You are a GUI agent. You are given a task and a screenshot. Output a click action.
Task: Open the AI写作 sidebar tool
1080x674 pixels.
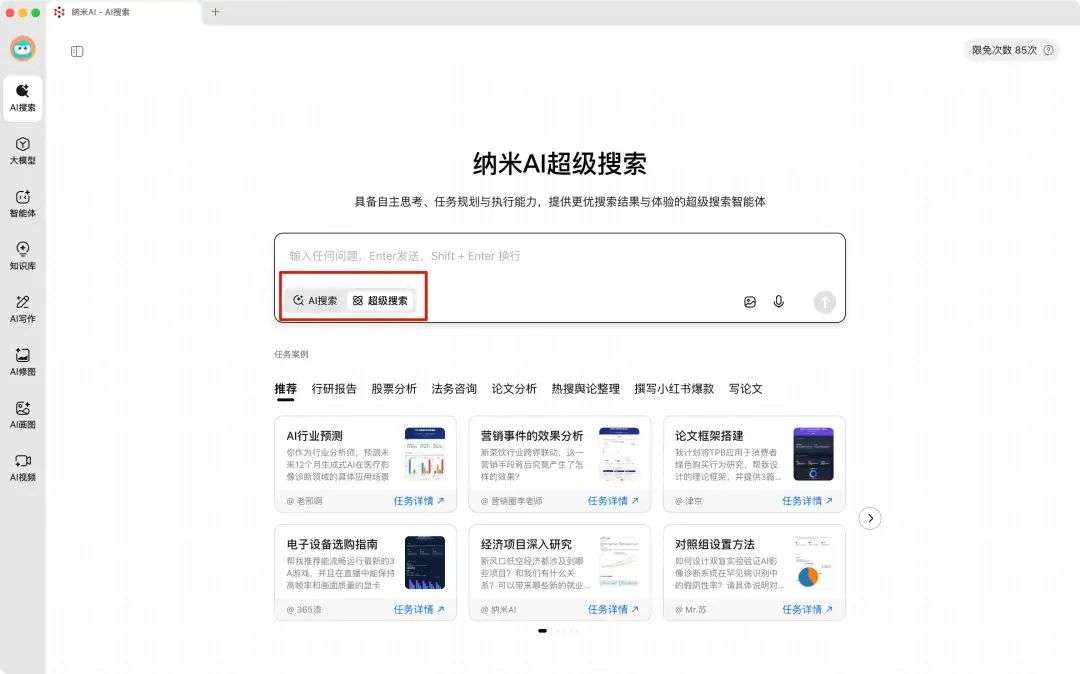[23, 309]
